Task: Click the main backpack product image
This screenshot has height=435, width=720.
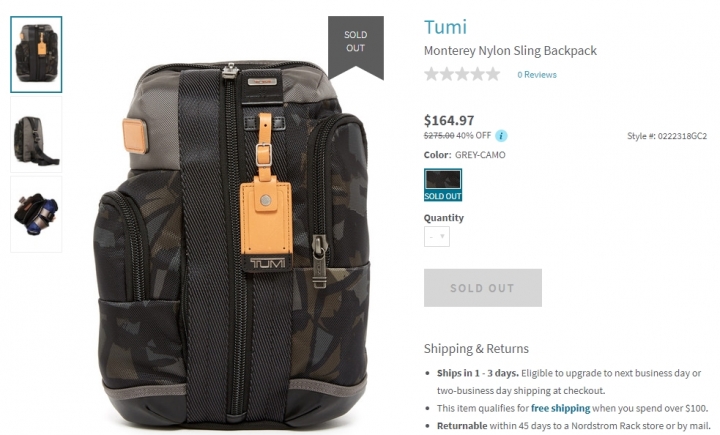Action: [x=232, y=243]
